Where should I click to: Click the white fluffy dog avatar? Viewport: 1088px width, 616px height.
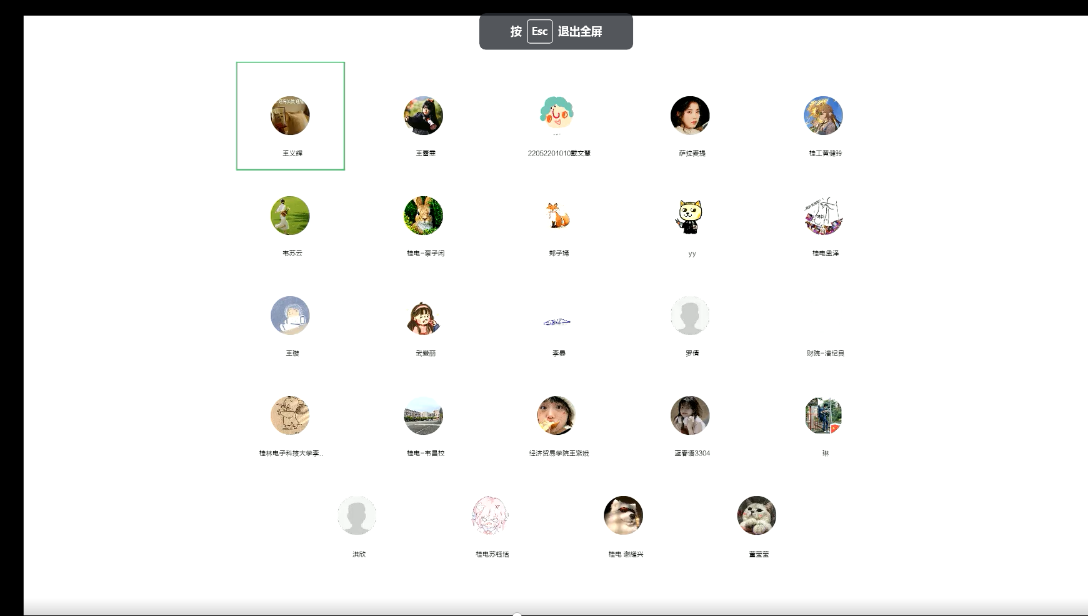pyautogui.click(x=623, y=516)
